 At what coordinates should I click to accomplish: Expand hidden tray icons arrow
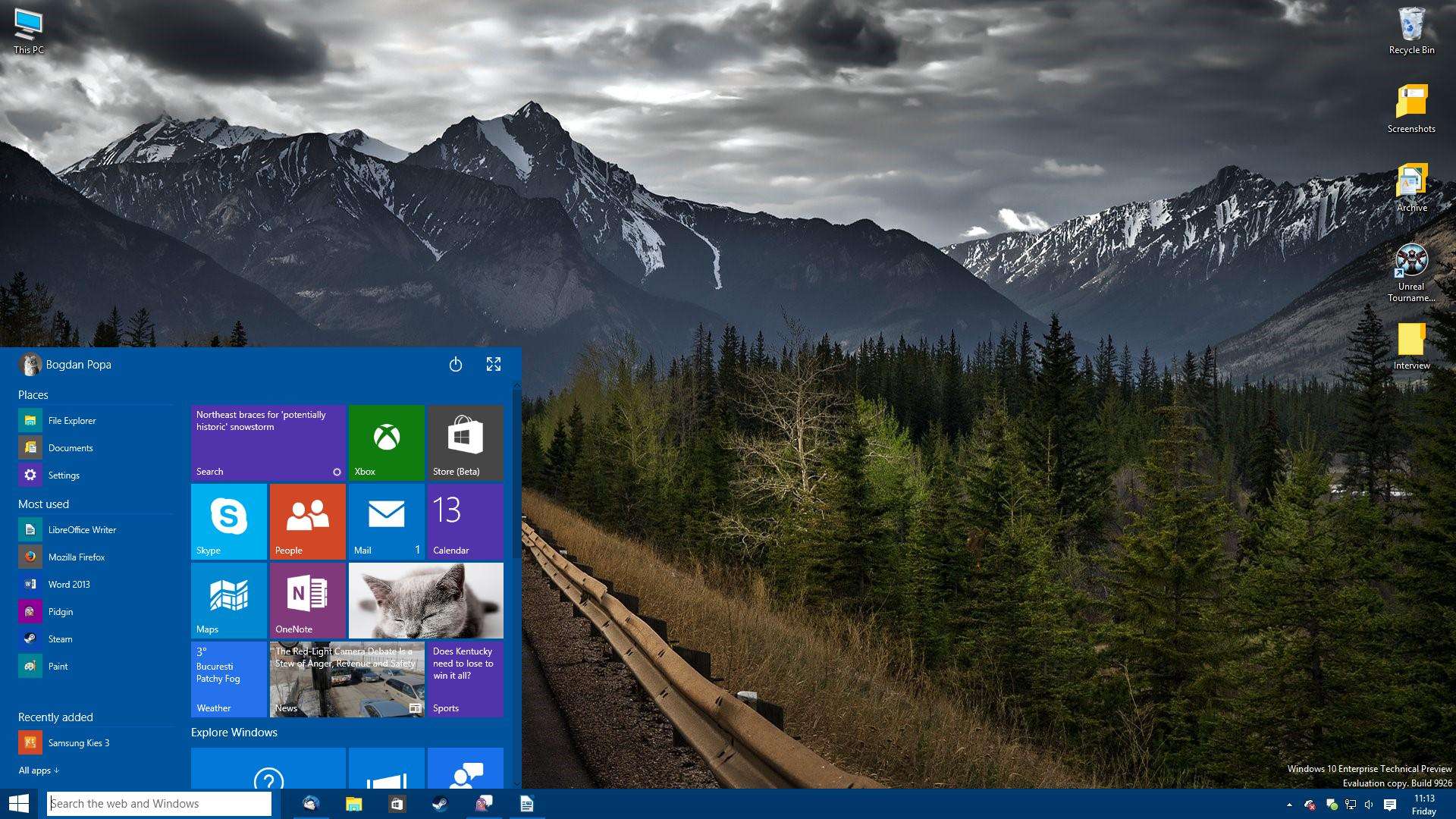(1289, 805)
